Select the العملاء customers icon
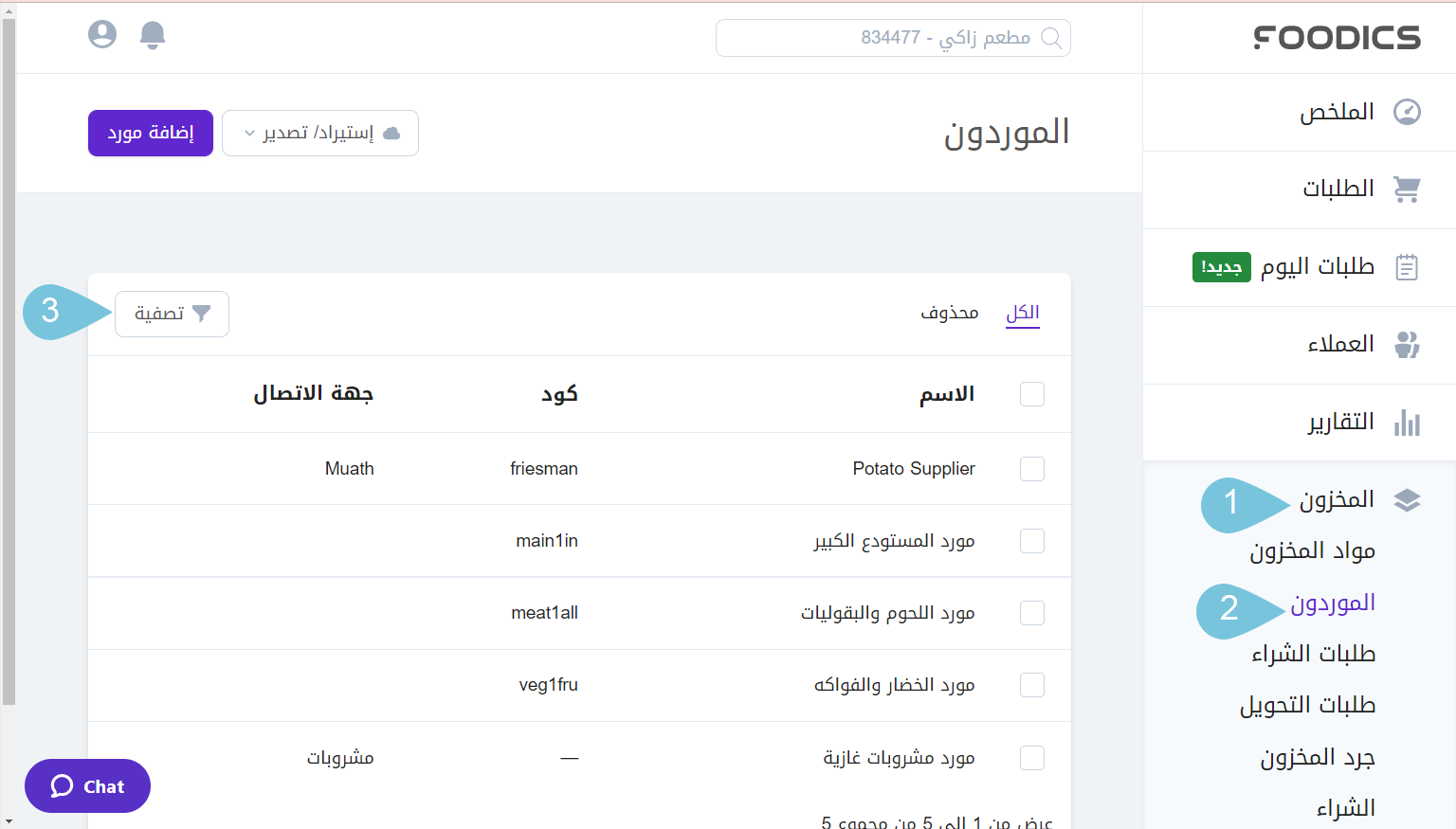Screen dimensions: 1456x829 pyautogui.click(x=1407, y=345)
